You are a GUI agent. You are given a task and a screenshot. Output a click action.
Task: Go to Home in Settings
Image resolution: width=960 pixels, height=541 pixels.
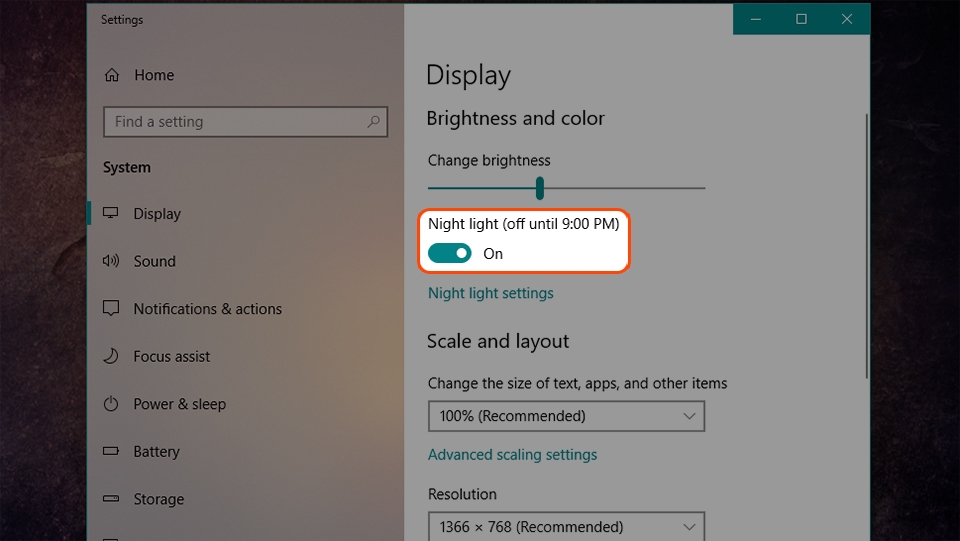(x=154, y=75)
